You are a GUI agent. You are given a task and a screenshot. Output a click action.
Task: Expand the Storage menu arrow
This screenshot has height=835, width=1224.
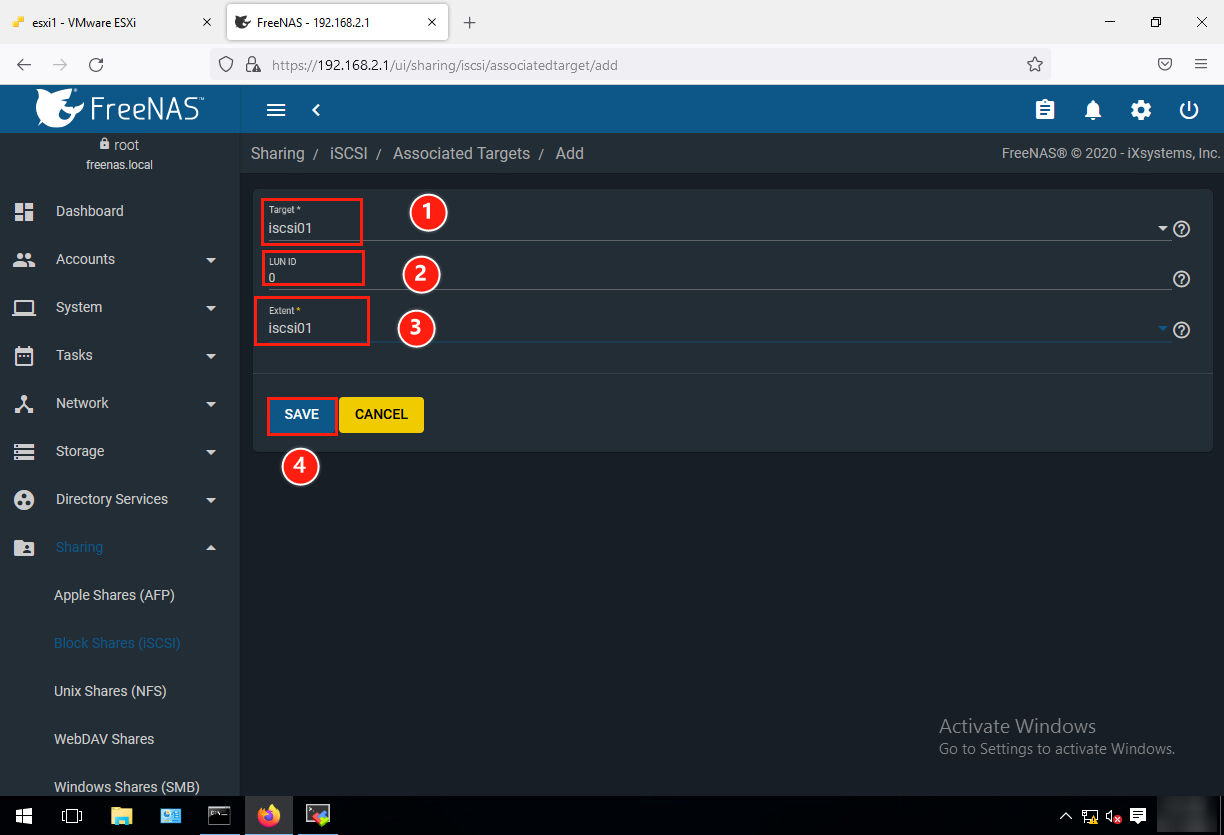pos(211,452)
